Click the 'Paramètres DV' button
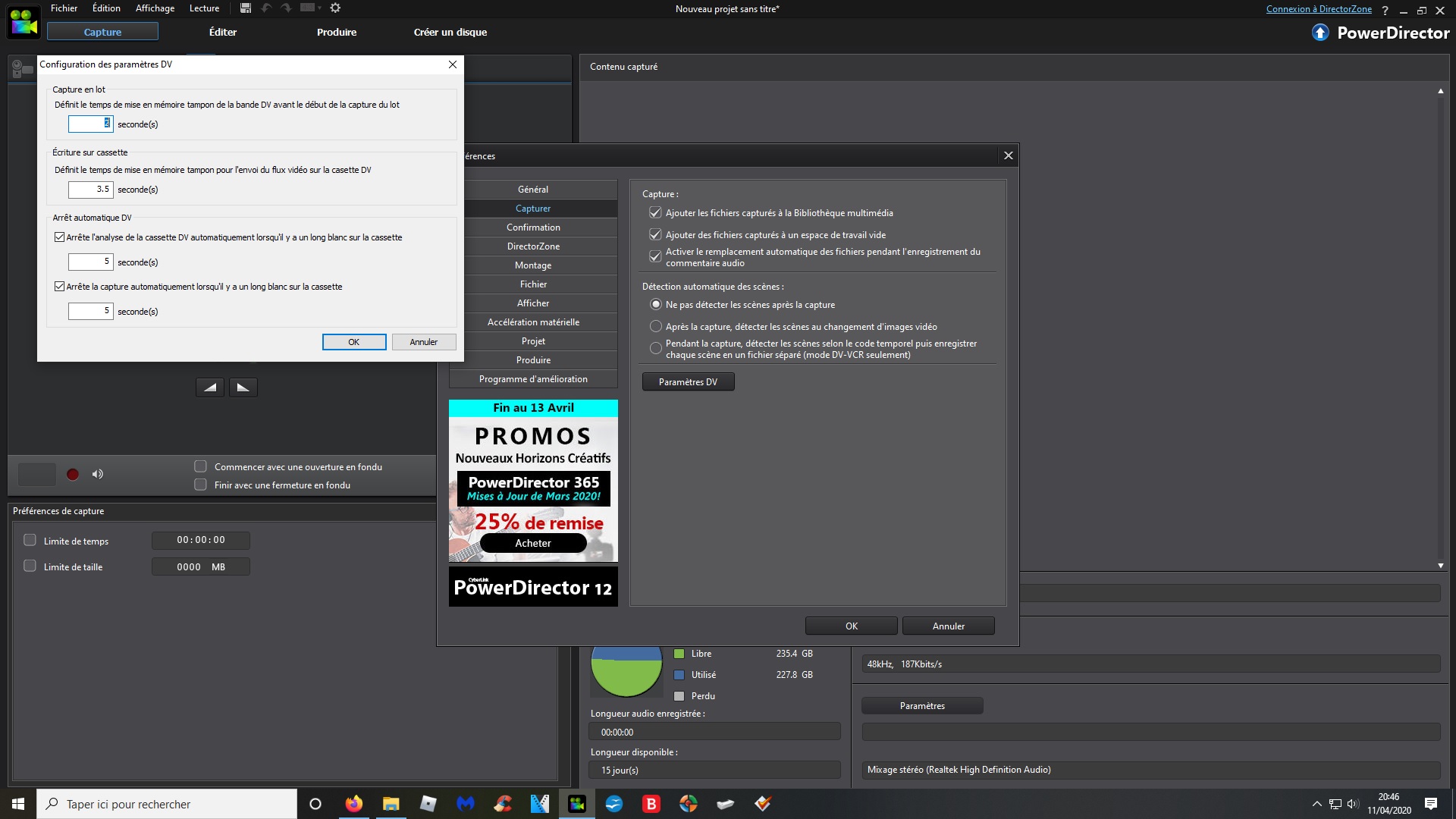The width and height of the screenshot is (1456, 819). click(x=688, y=382)
